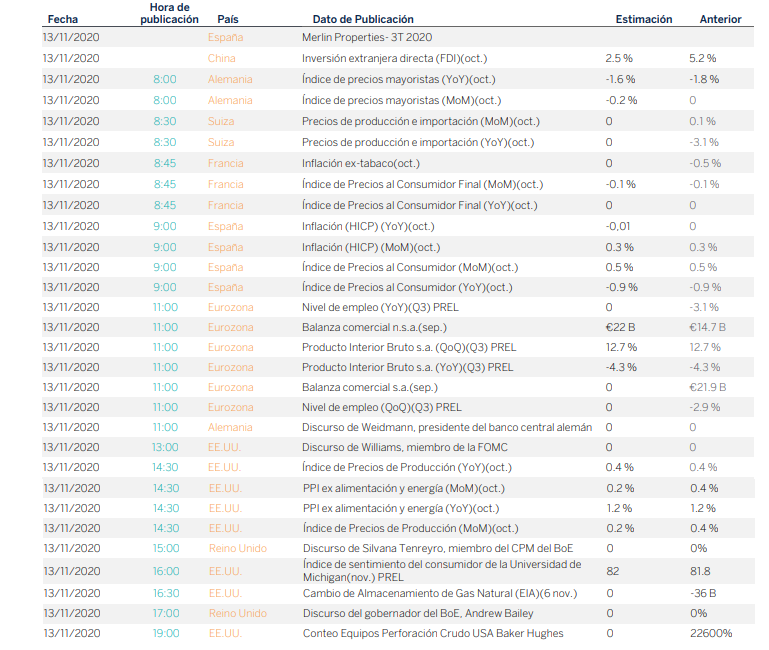This screenshot has height=650, width=769.
Task: Click the 22600% previous value
Action: click(711, 633)
